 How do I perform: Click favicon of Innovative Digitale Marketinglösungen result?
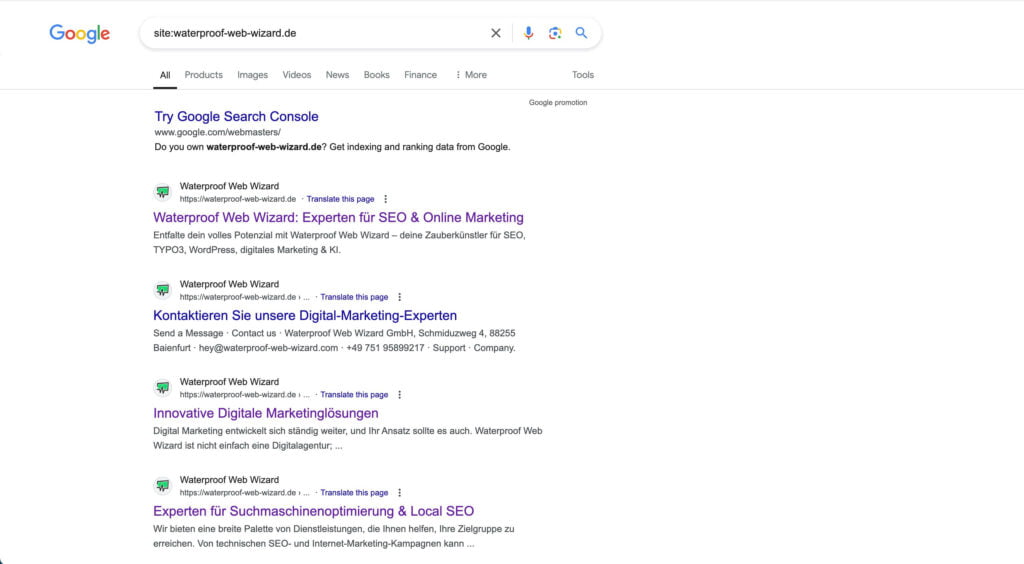tap(163, 388)
